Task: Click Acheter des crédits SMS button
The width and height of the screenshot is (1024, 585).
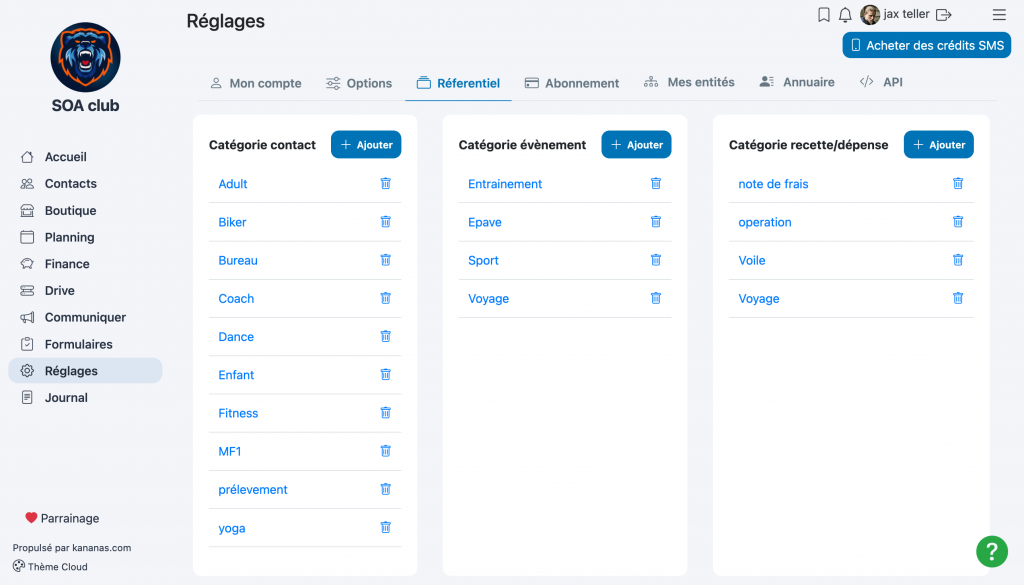Action: [927, 46]
